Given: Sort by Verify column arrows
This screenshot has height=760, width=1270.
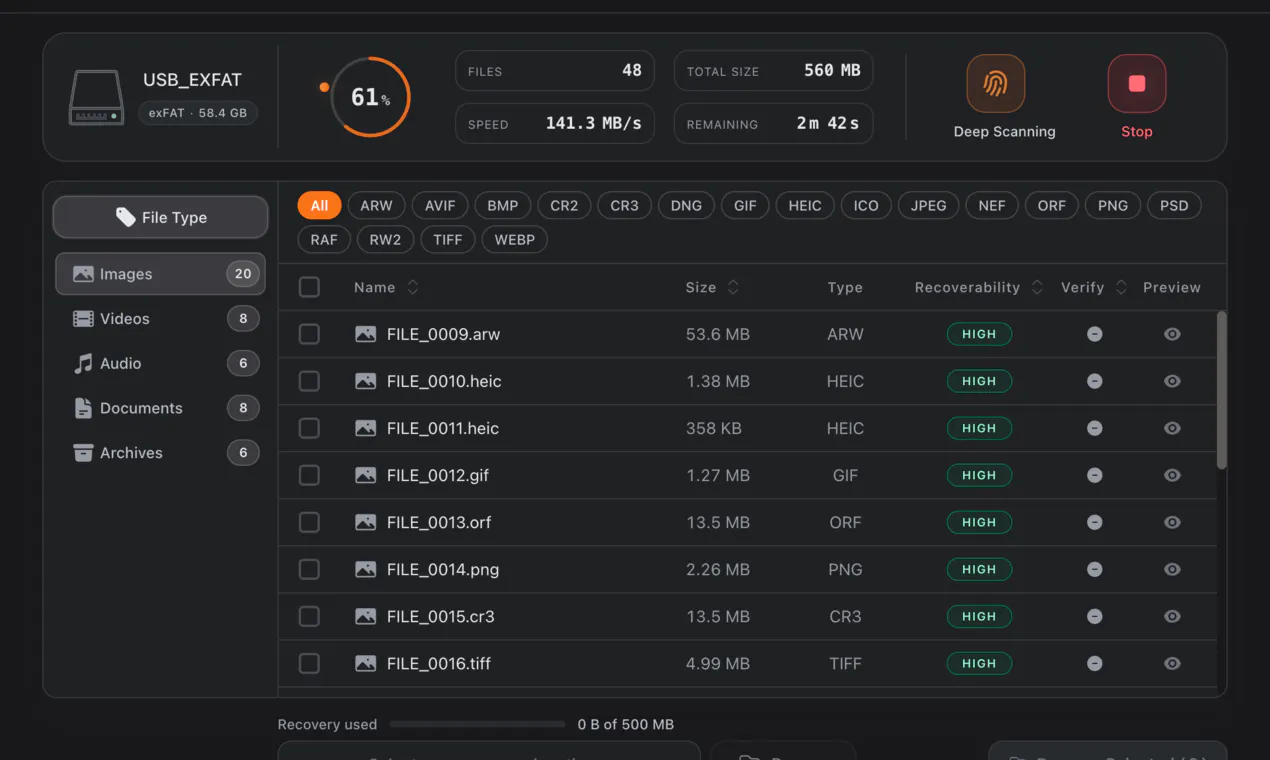Looking at the screenshot, I should tap(1121, 287).
